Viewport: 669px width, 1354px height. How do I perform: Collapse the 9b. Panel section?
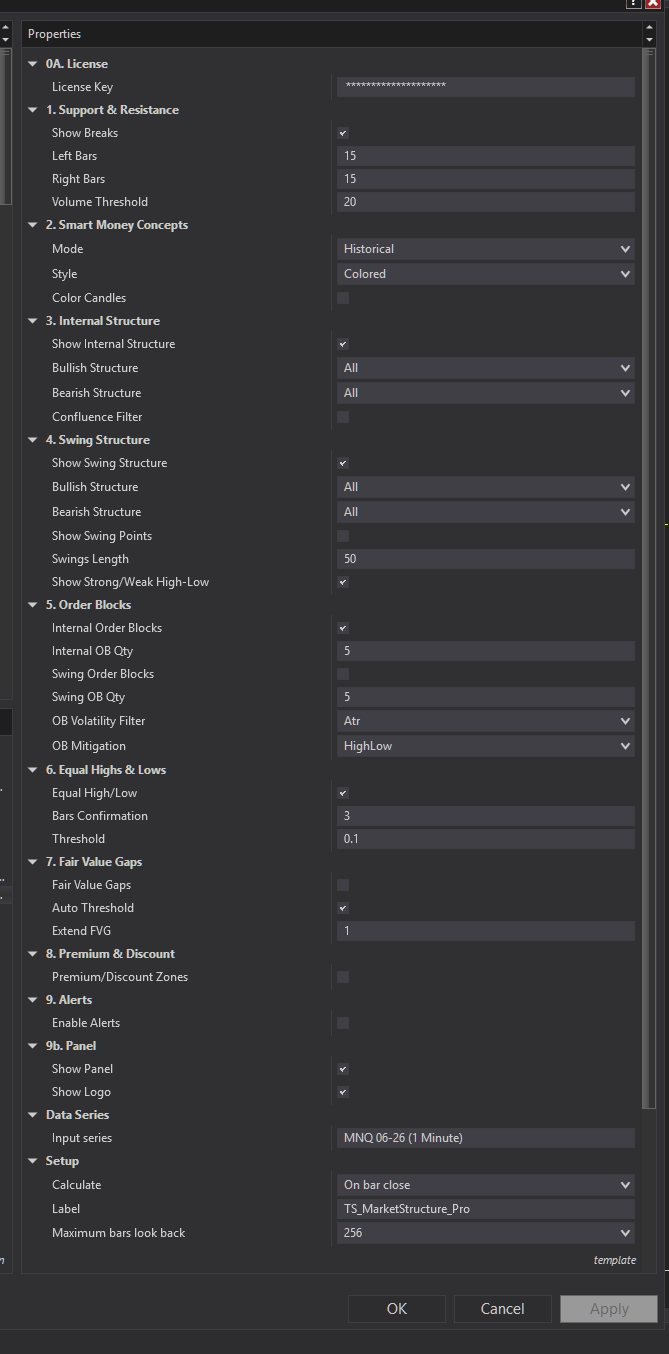coord(33,1046)
